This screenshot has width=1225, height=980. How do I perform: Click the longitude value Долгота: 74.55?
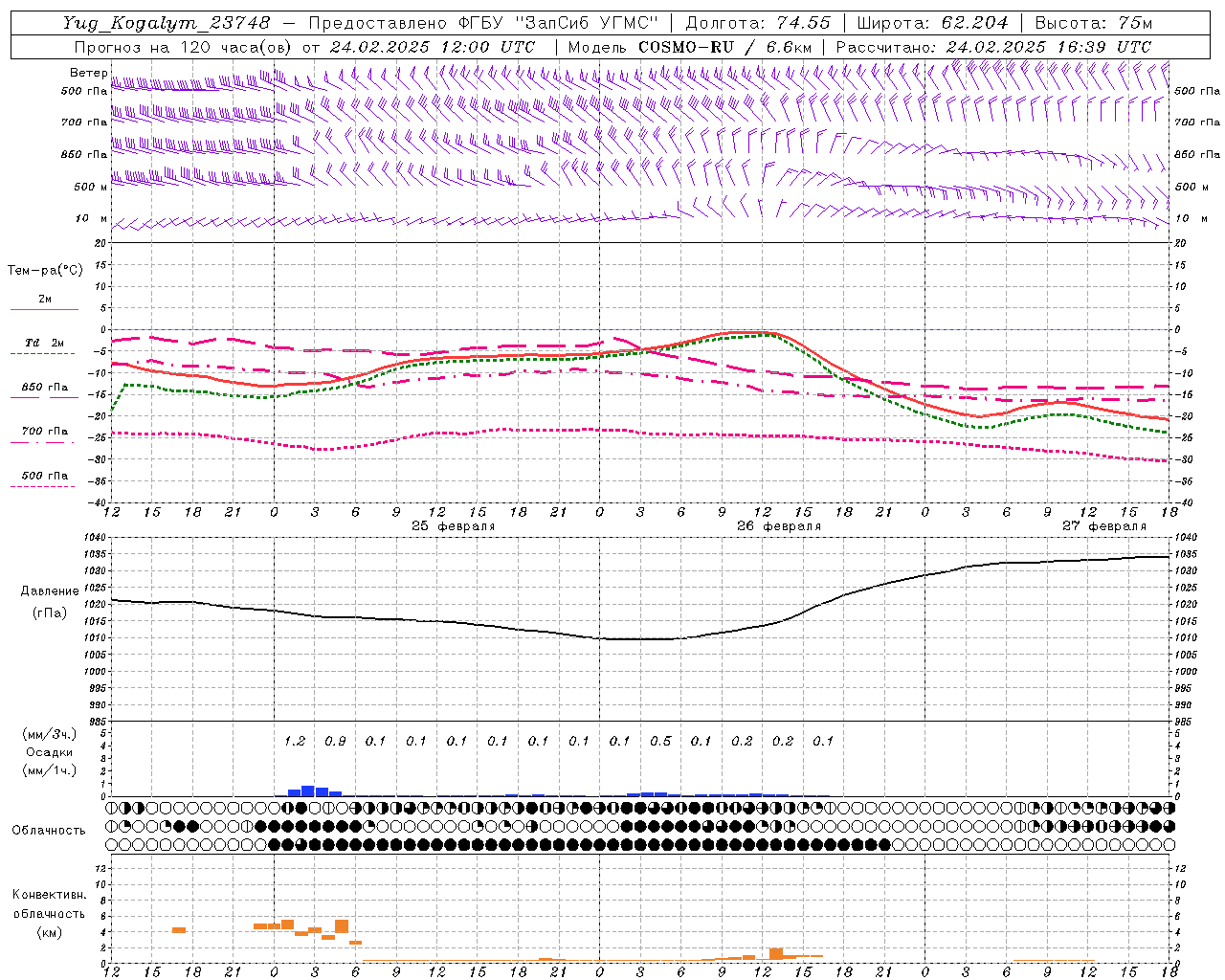[758, 23]
